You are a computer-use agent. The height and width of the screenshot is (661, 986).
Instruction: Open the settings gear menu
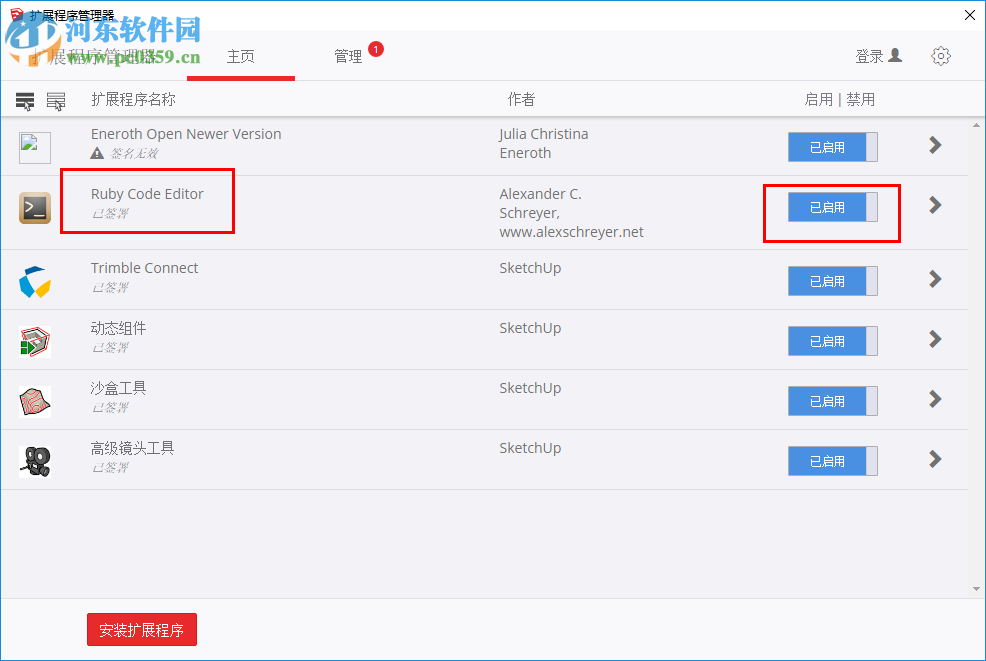pyautogui.click(x=940, y=56)
